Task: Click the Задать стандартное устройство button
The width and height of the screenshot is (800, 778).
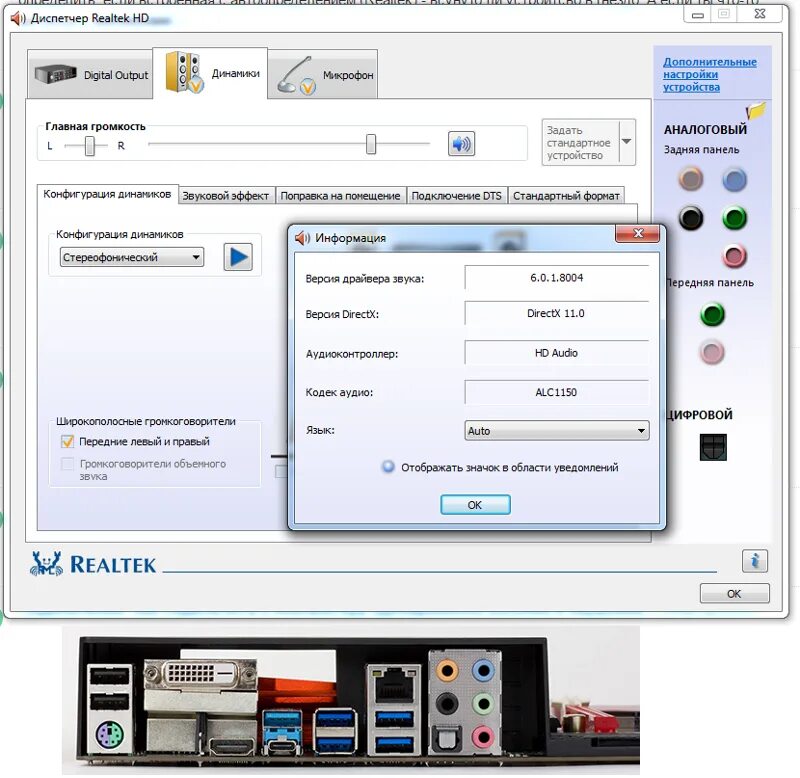Action: (581, 142)
